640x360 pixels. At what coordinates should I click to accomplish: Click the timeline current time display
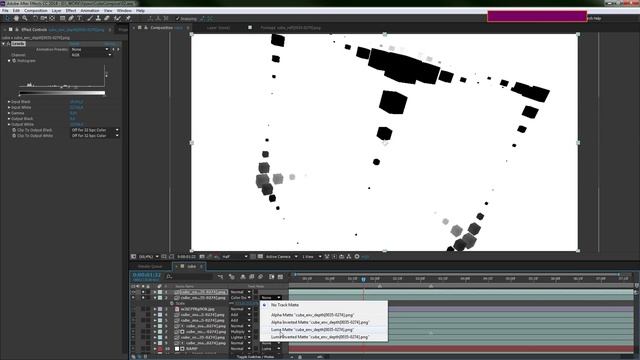point(147,275)
